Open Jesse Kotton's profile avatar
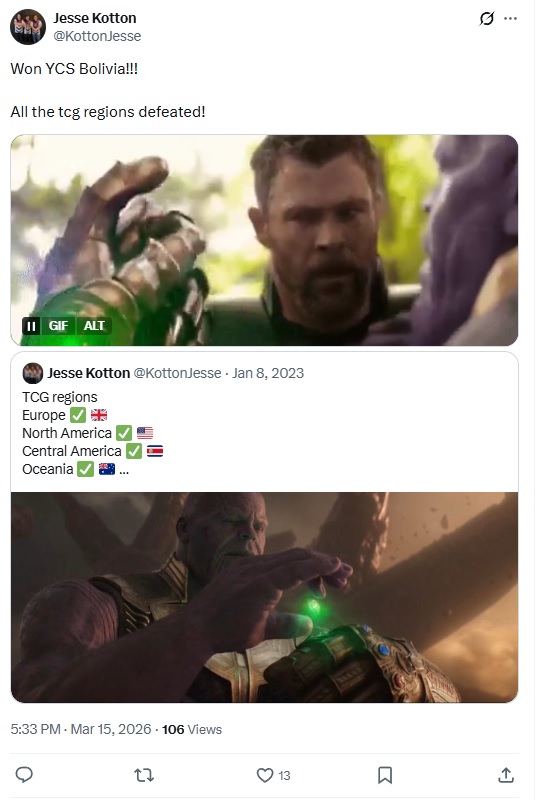 click(x=28, y=27)
